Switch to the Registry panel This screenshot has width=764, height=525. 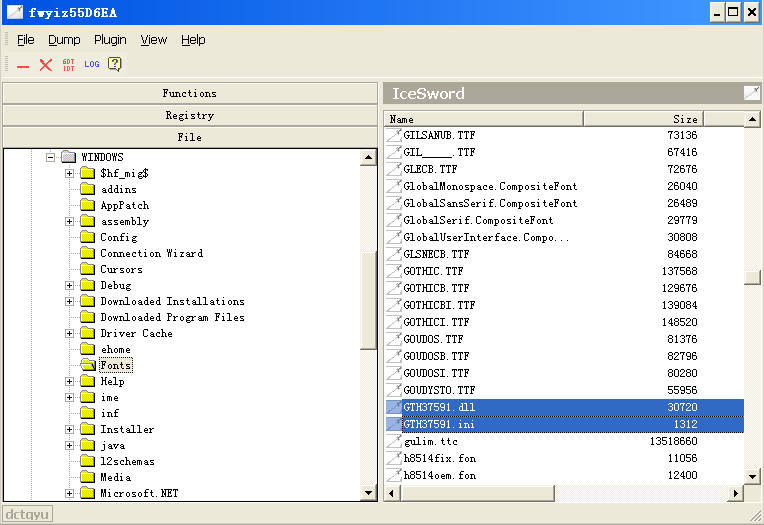(190, 115)
